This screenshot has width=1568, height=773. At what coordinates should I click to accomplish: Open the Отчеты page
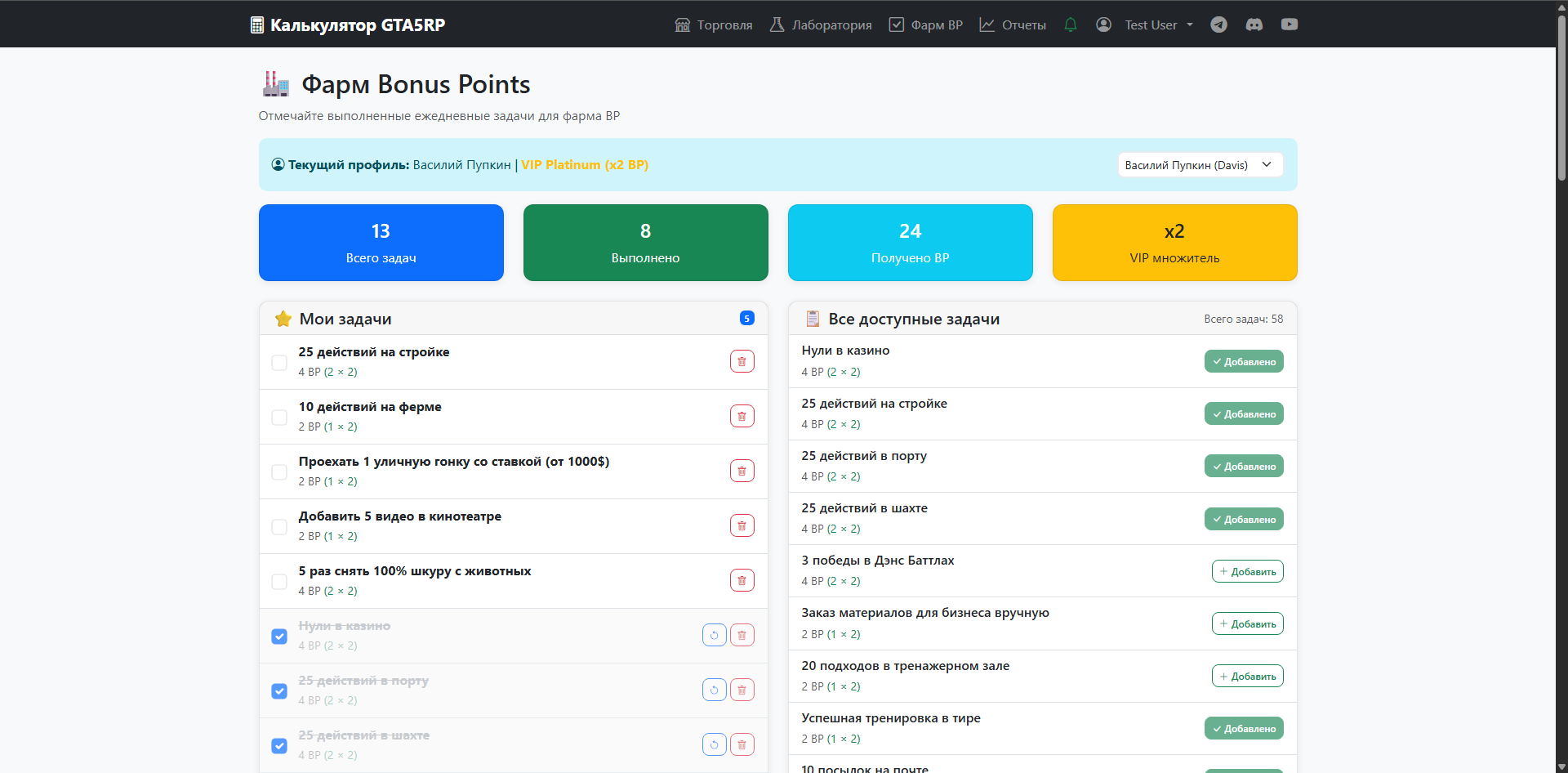[1013, 25]
